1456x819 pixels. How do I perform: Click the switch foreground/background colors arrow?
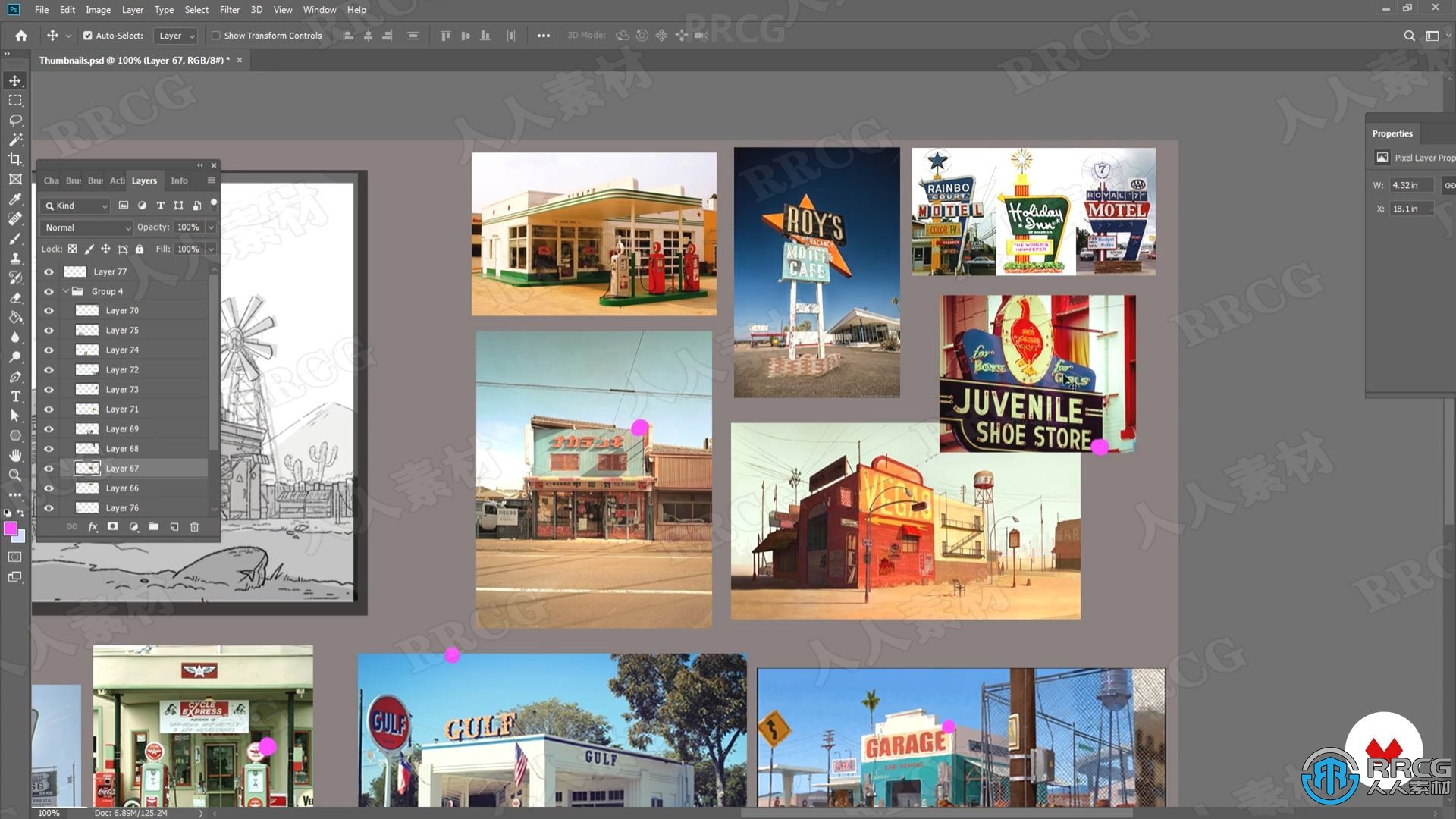[20, 513]
